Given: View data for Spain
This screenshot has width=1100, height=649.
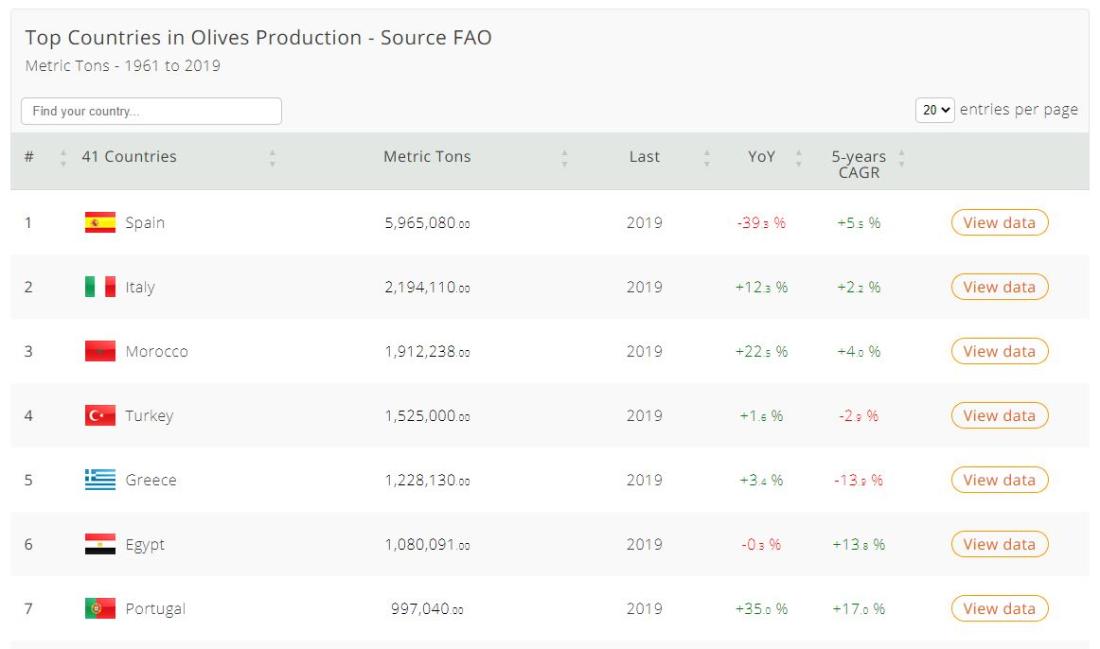Looking at the screenshot, I should click(999, 222).
